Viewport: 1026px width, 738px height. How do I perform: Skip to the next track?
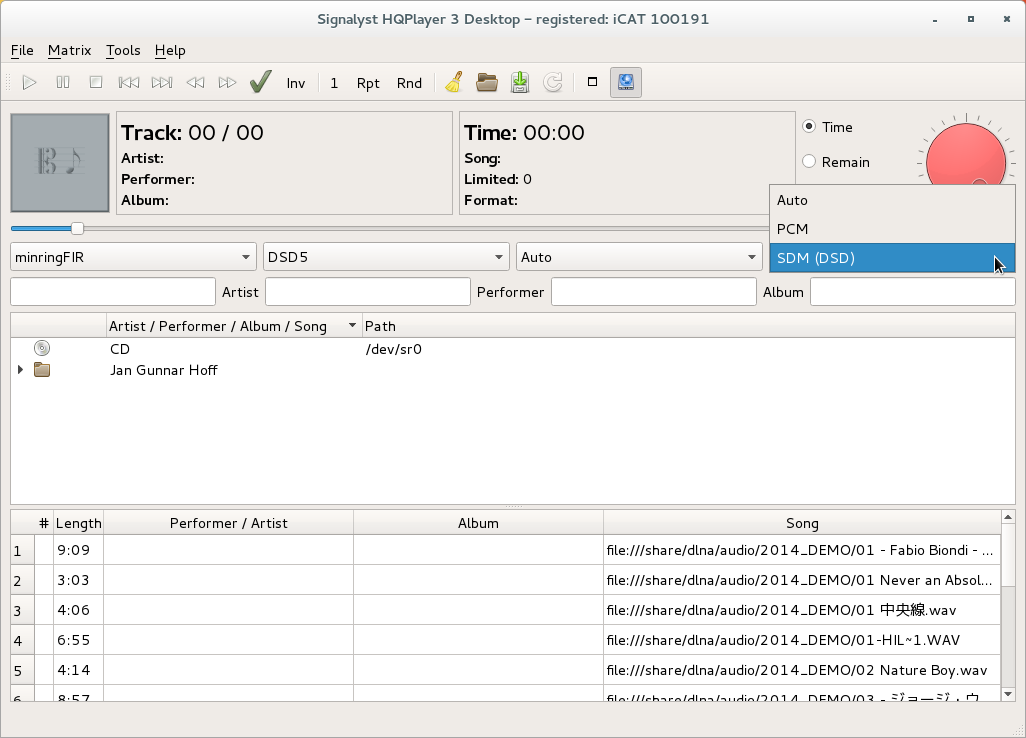(162, 82)
